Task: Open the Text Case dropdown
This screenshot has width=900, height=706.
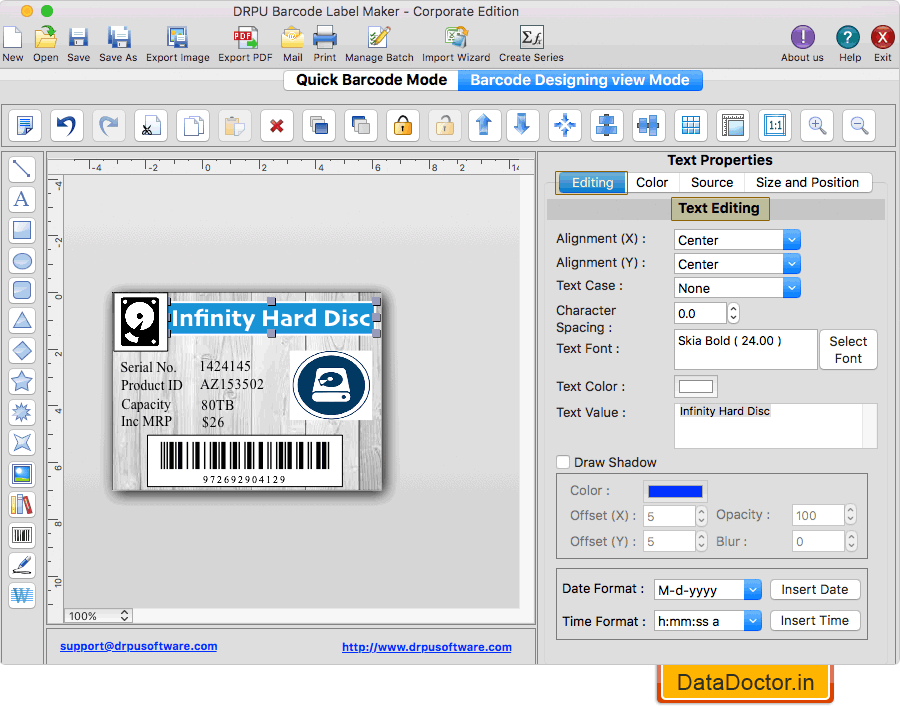Action: point(737,288)
